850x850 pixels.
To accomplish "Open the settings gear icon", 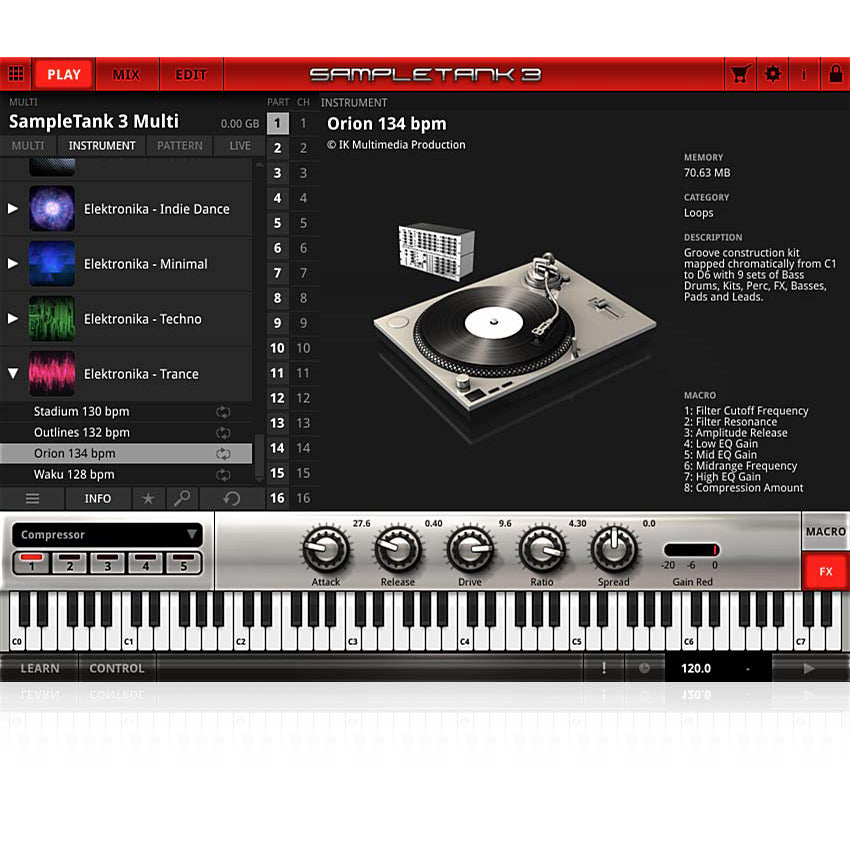I will (x=772, y=73).
